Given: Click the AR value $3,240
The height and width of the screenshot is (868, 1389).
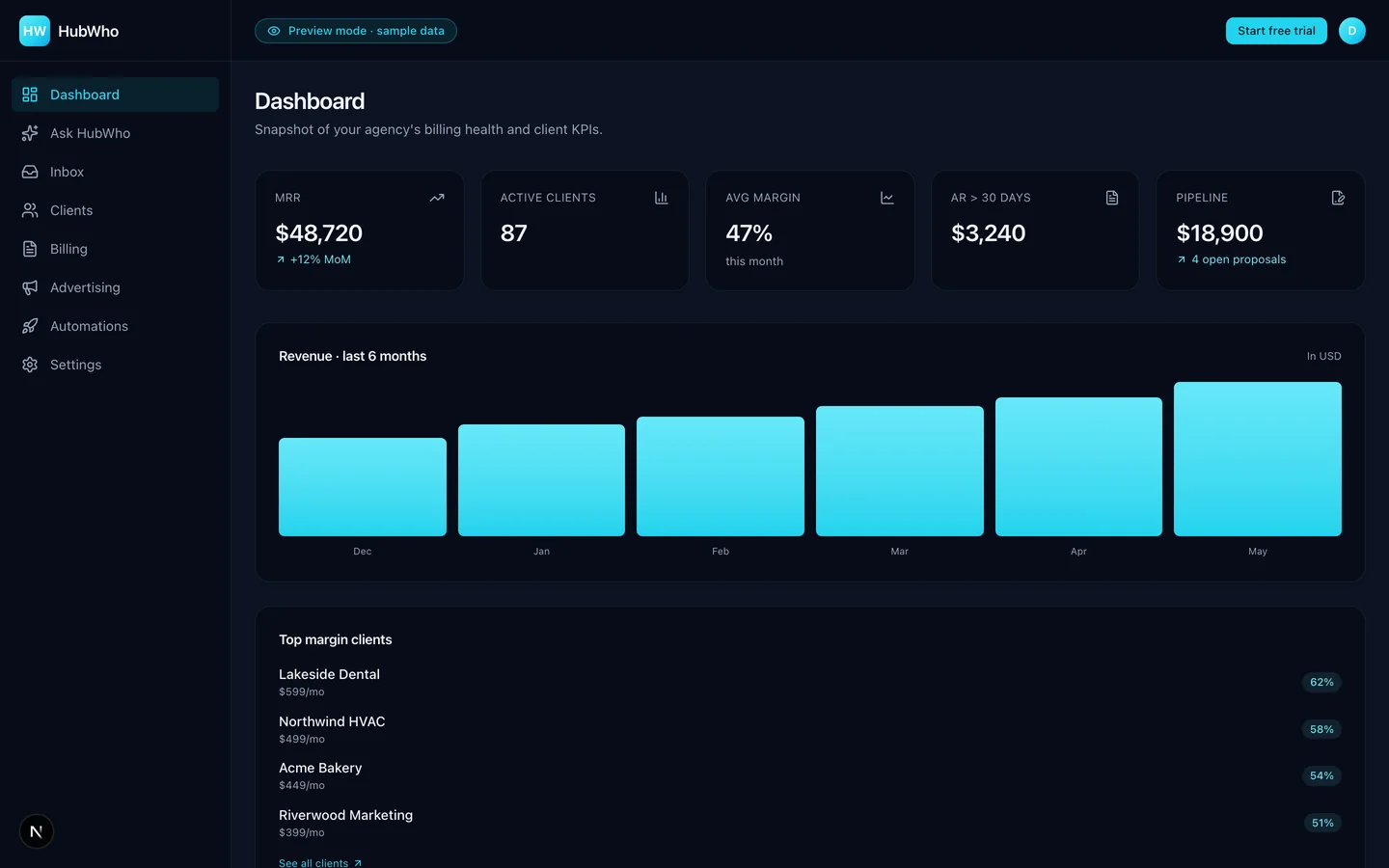Looking at the screenshot, I should click(x=989, y=233).
